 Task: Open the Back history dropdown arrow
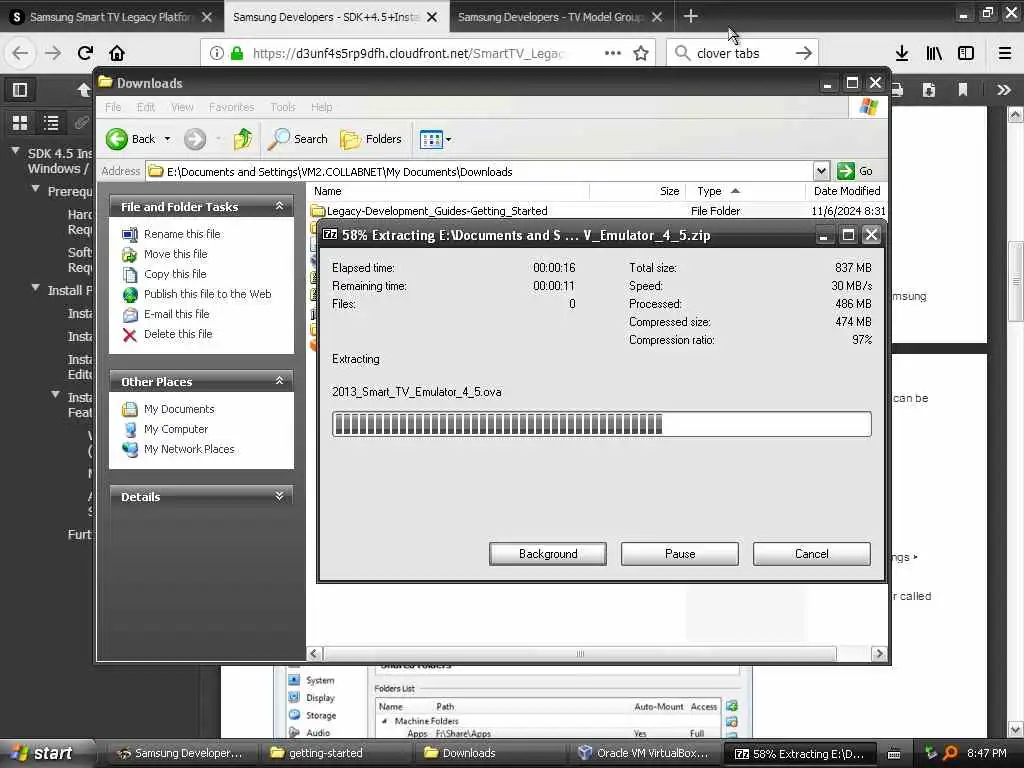[x=168, y=138]
